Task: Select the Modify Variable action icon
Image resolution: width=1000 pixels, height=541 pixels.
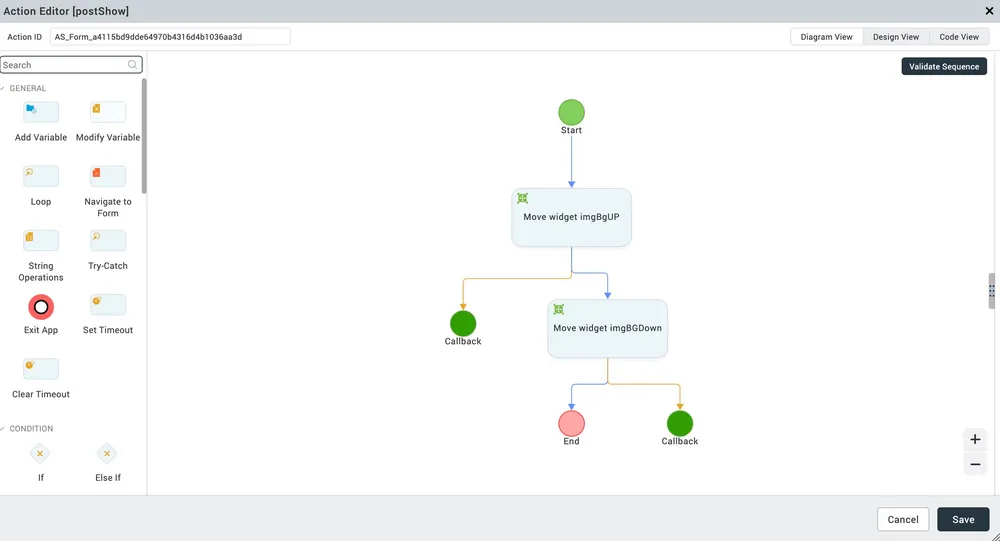Action: (108, 112)
